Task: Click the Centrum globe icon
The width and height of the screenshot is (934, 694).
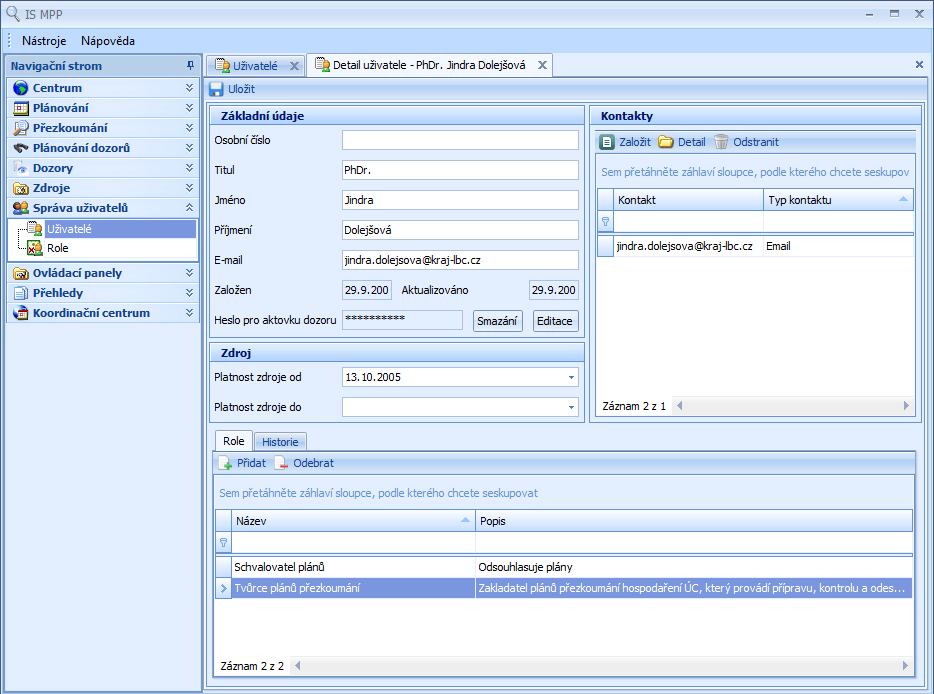Action: pyautogui.click(x=21, y=88)
